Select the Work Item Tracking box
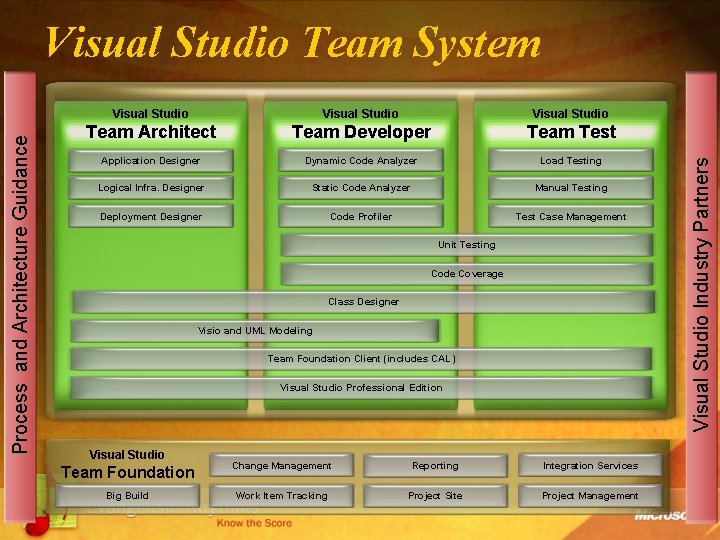The image size is (720, 540). pos(281,496)
